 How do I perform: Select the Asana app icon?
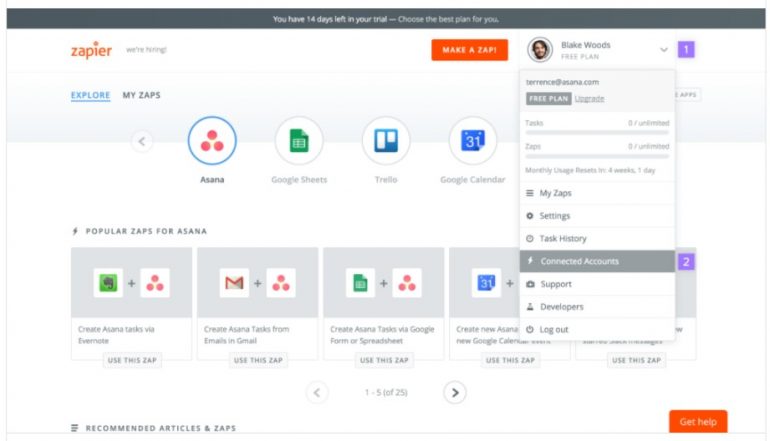tap(212, 140)
